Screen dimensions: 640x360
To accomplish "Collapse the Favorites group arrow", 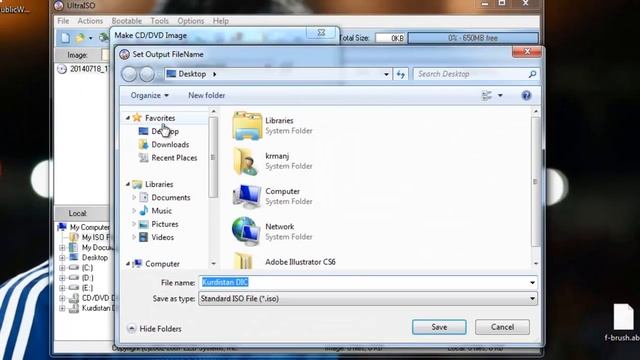I will (x=128, y=118).
